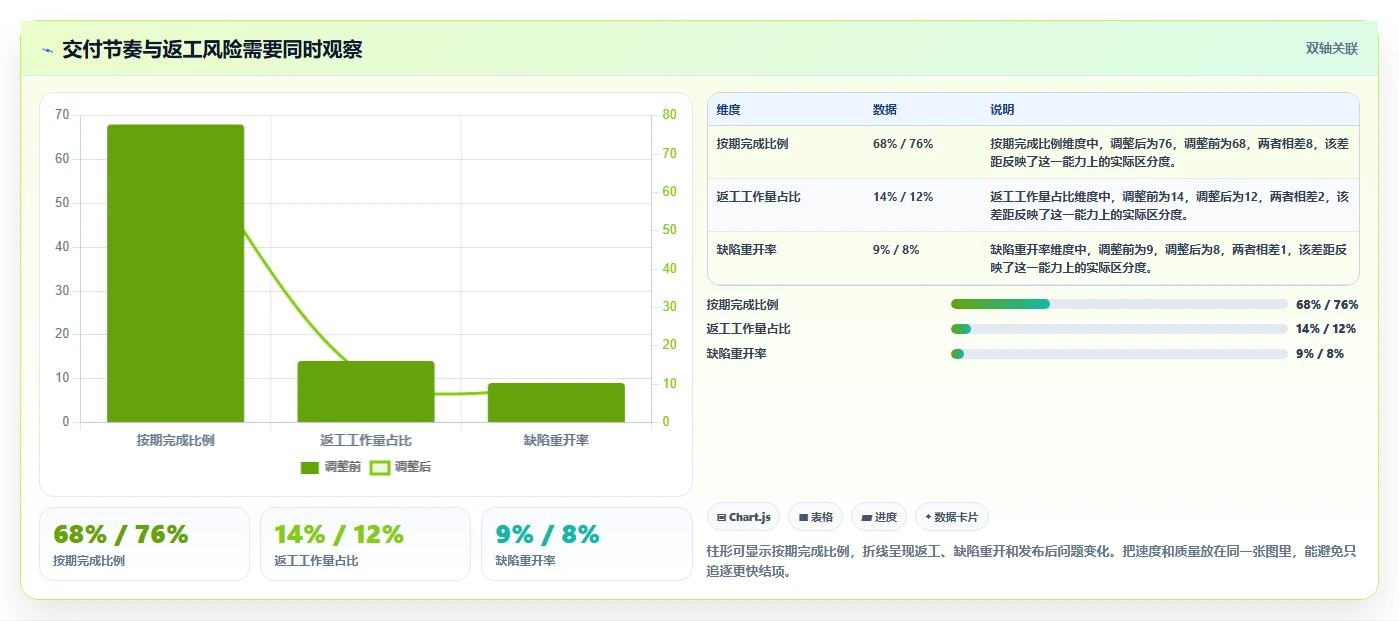Viewport: 1399px width, 621px height.
Task: Click the 按期完成比例 description text in the table
Action: tap(1169, 152)
